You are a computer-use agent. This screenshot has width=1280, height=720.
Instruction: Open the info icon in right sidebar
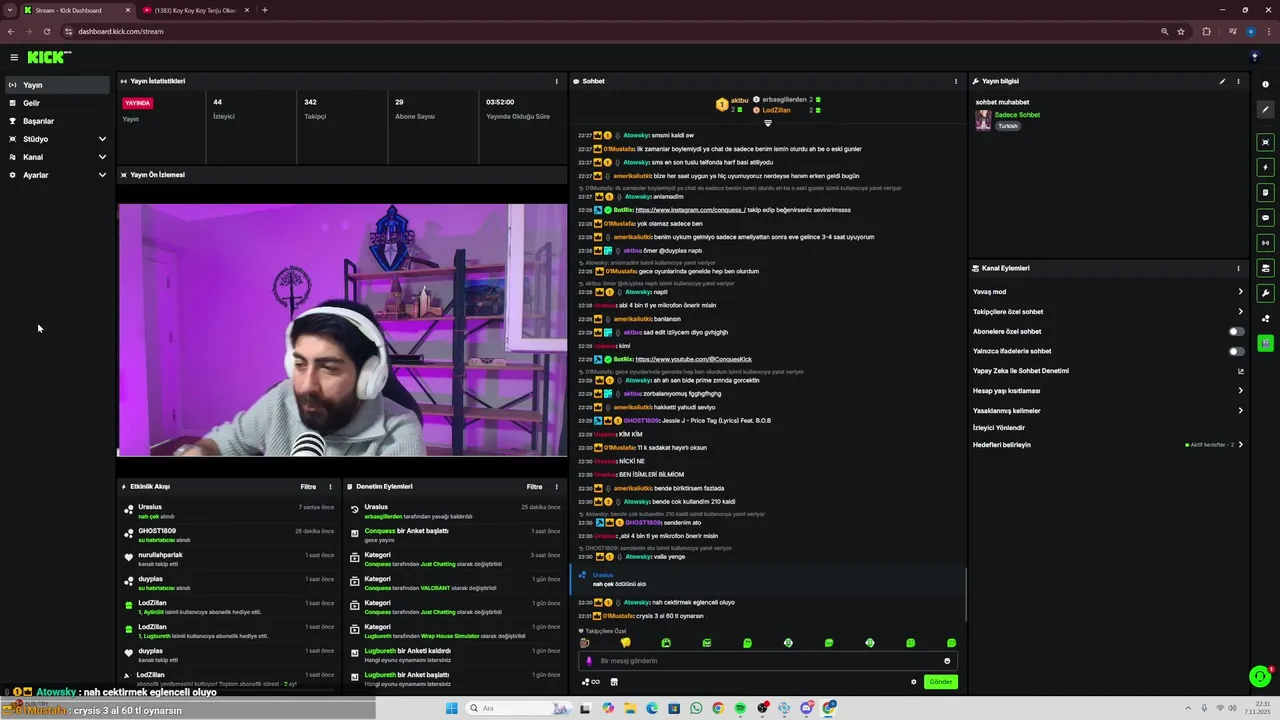coord(1265,84)
